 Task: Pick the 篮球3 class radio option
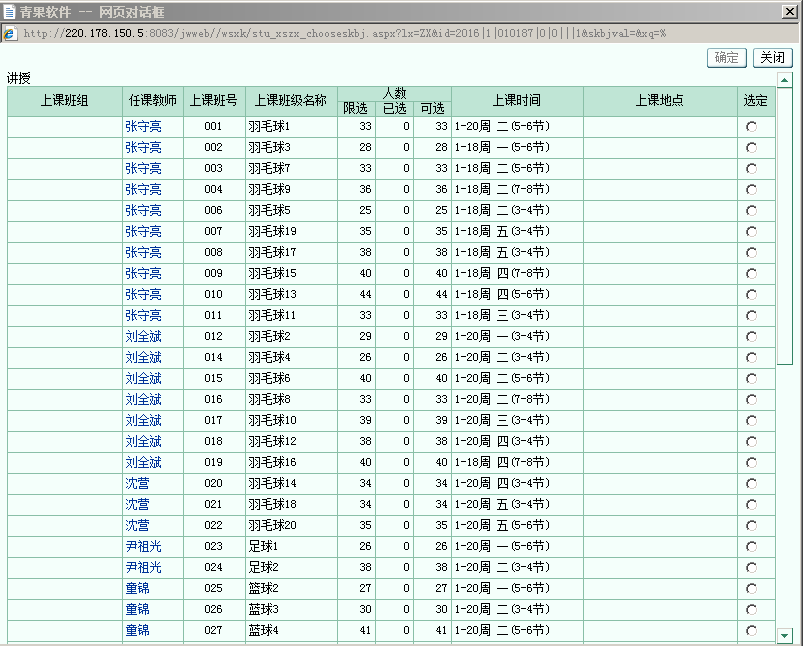(751, 610)
